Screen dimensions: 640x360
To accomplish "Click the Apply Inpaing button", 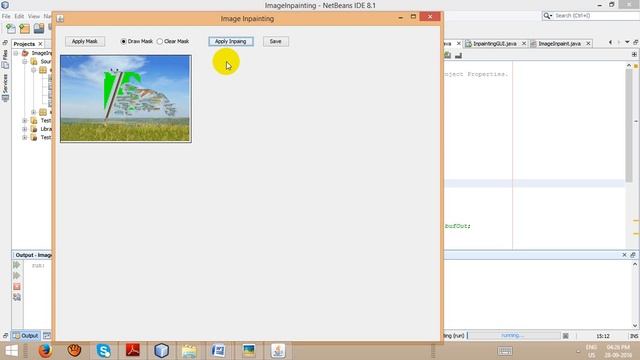I will click(231, 41).
